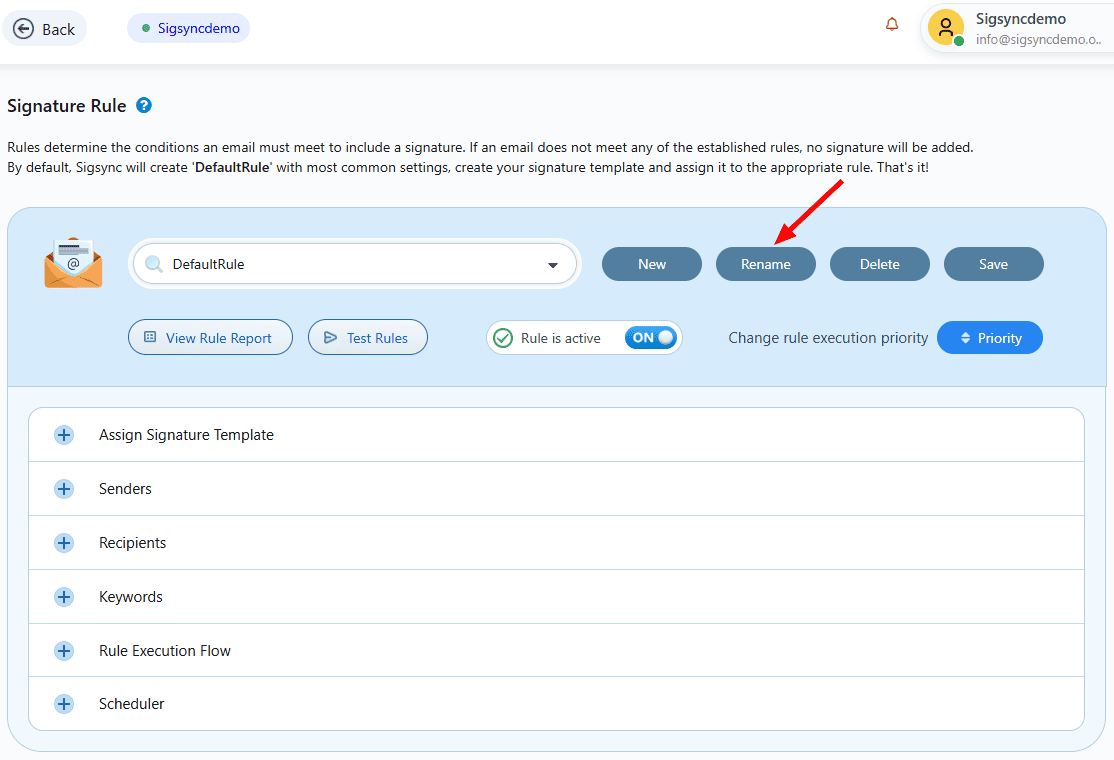This screenshot has height=760, width=1114.
Task: Toggle the Rule is active switch
Action: point(651,338)
